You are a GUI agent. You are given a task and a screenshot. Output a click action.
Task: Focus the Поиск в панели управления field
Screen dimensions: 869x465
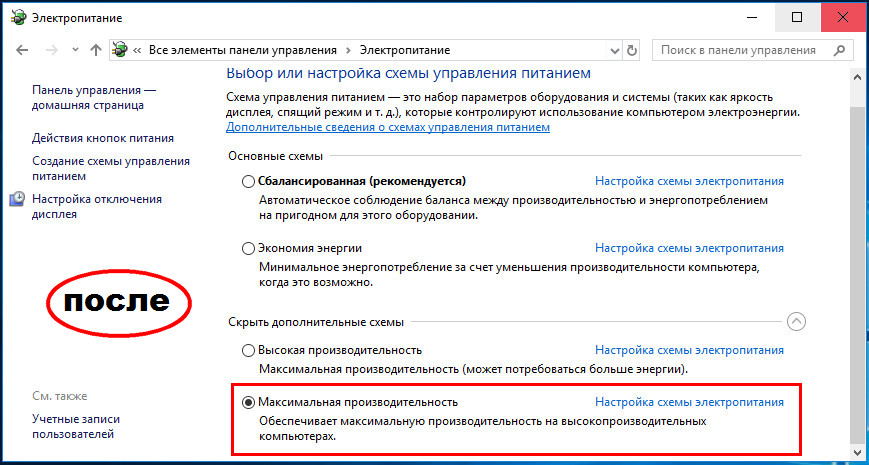[752, 50]
